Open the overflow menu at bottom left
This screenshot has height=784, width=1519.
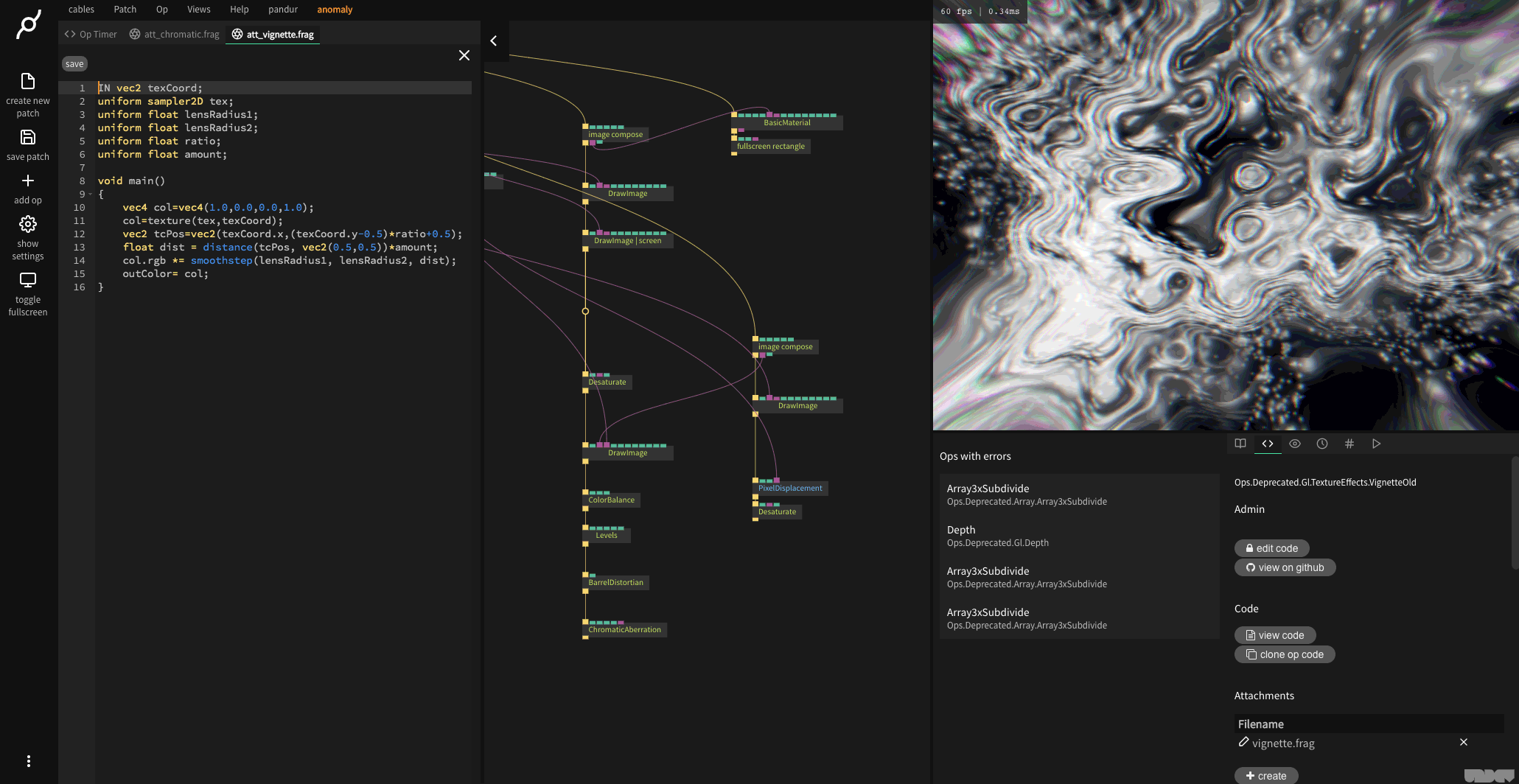28,760
